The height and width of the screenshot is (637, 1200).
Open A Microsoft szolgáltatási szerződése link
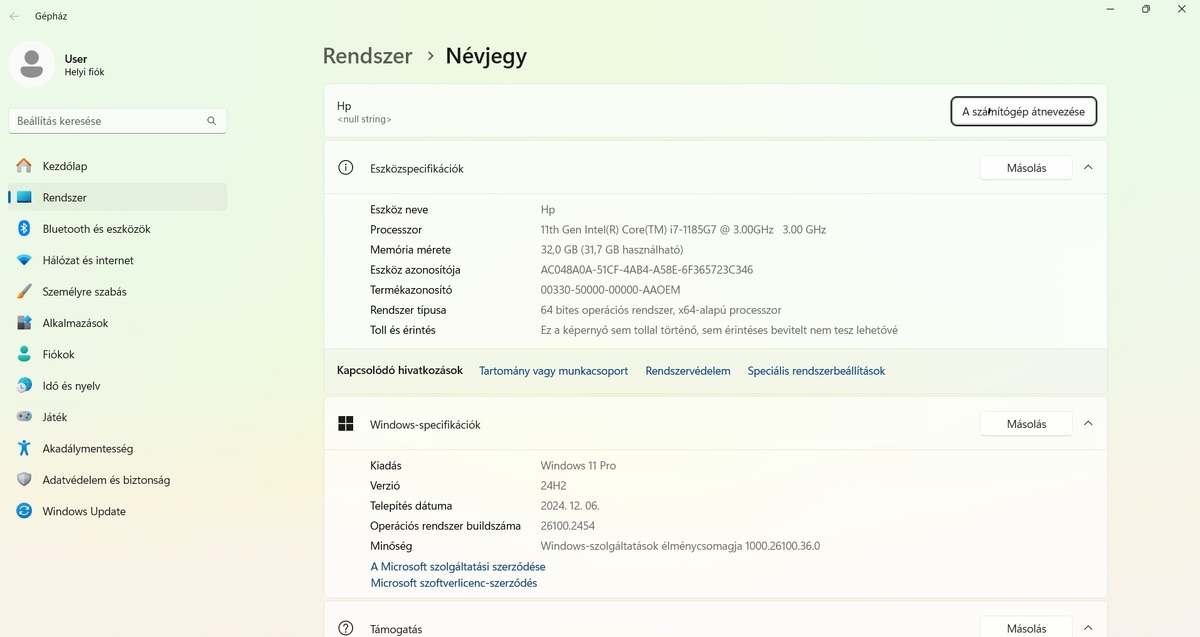click(458, 566)
